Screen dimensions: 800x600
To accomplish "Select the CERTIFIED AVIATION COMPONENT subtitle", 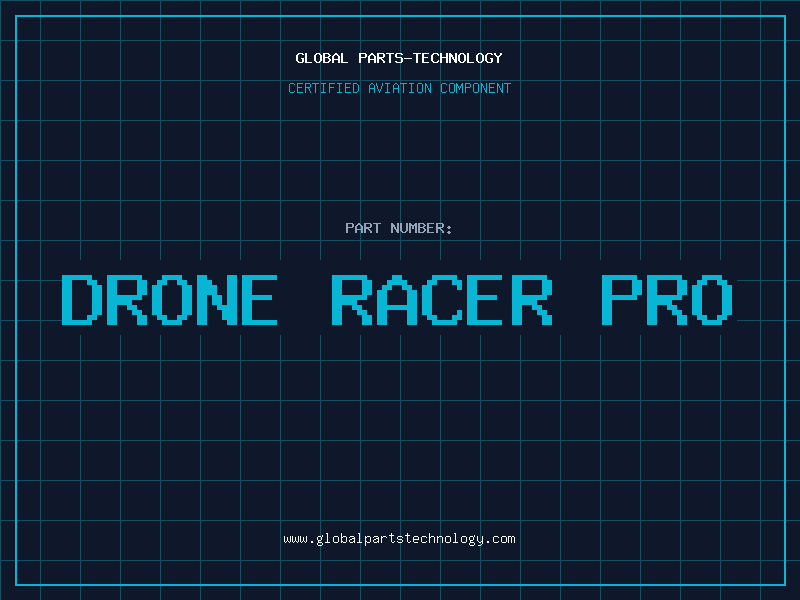I will 399,88.
